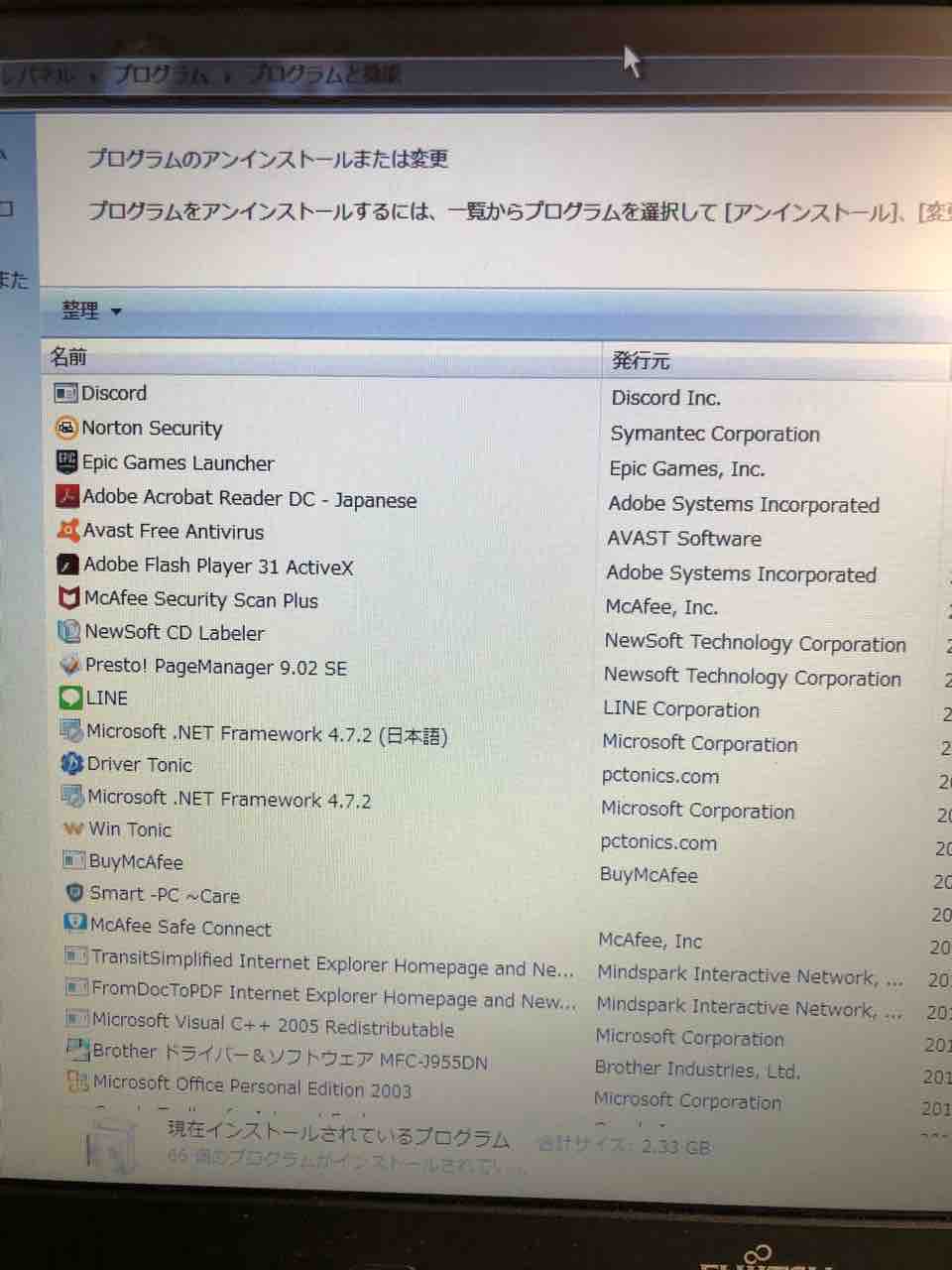Click pctonics.com publisher for Driver Tonic

pos(659,776)
